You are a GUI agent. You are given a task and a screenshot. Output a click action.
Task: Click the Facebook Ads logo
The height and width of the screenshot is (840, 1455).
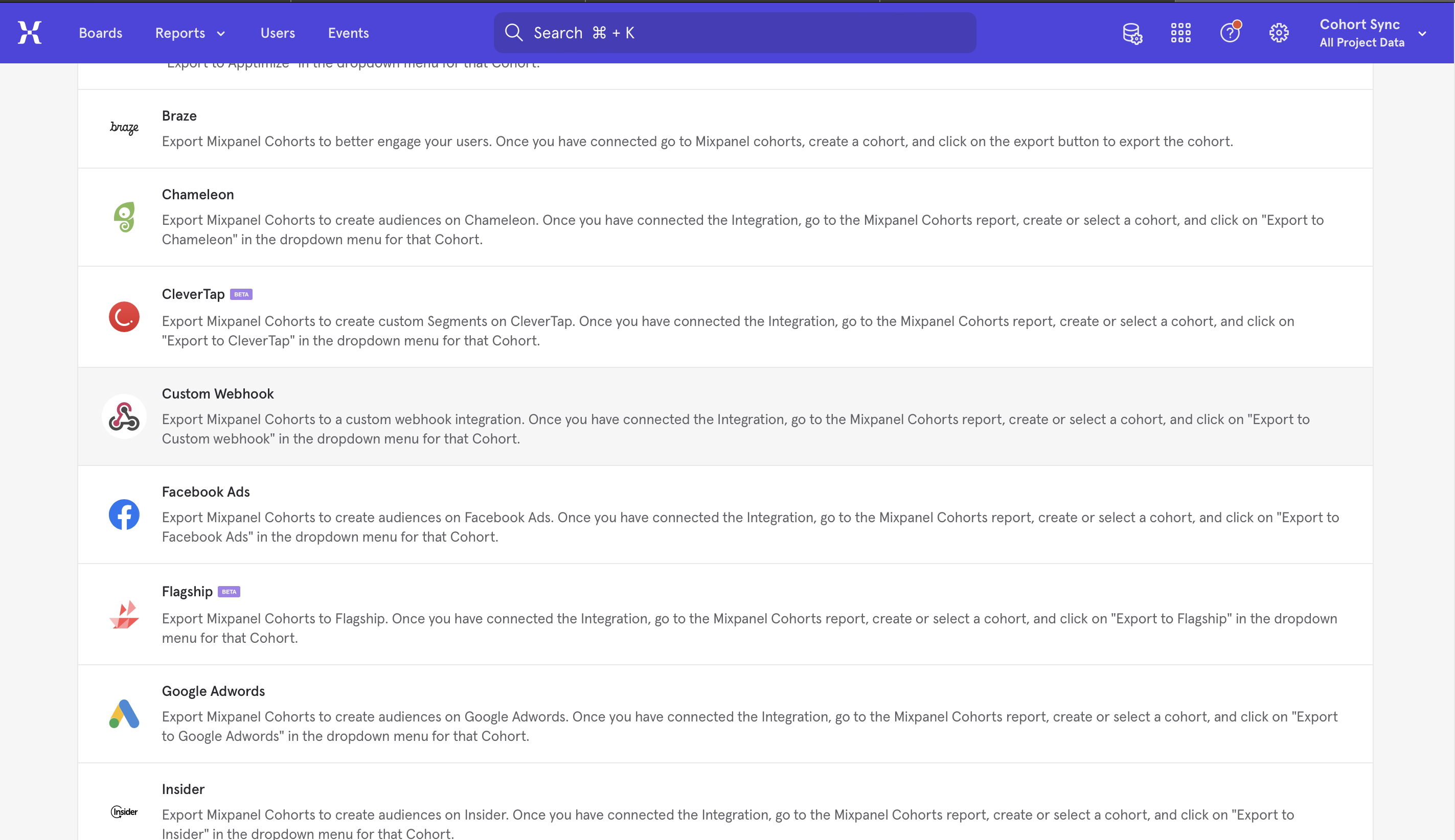(x=124, y=515)
